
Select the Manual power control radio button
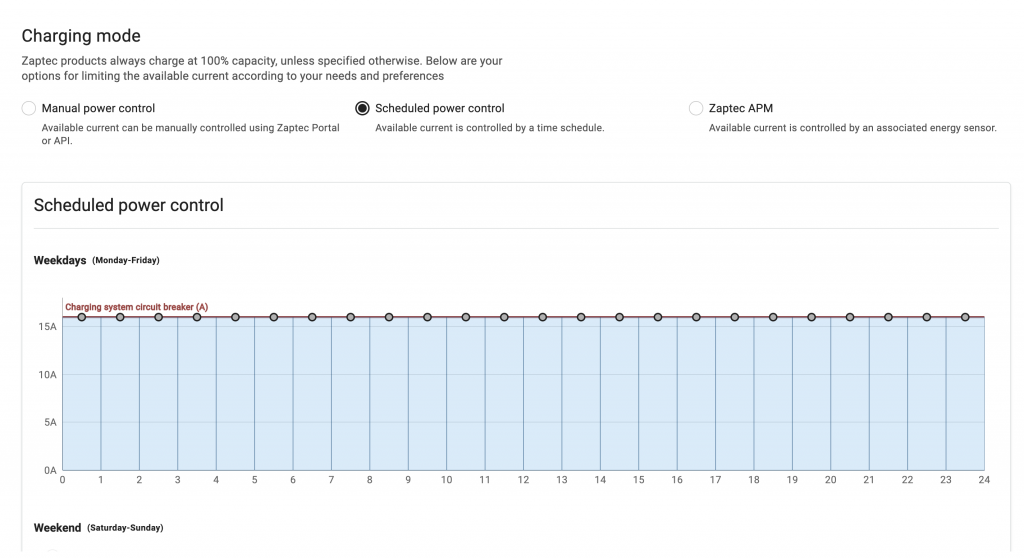coord(29,108)
